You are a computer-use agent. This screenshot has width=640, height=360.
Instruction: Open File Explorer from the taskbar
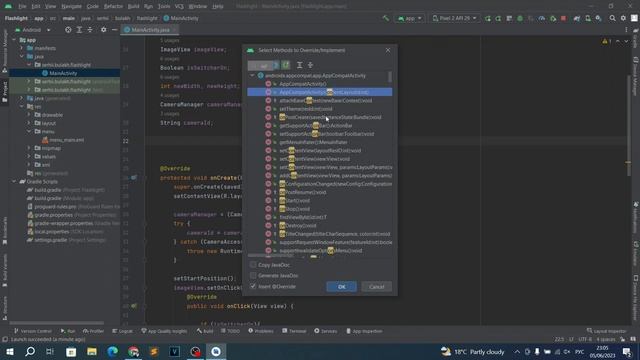pos(92,351)
